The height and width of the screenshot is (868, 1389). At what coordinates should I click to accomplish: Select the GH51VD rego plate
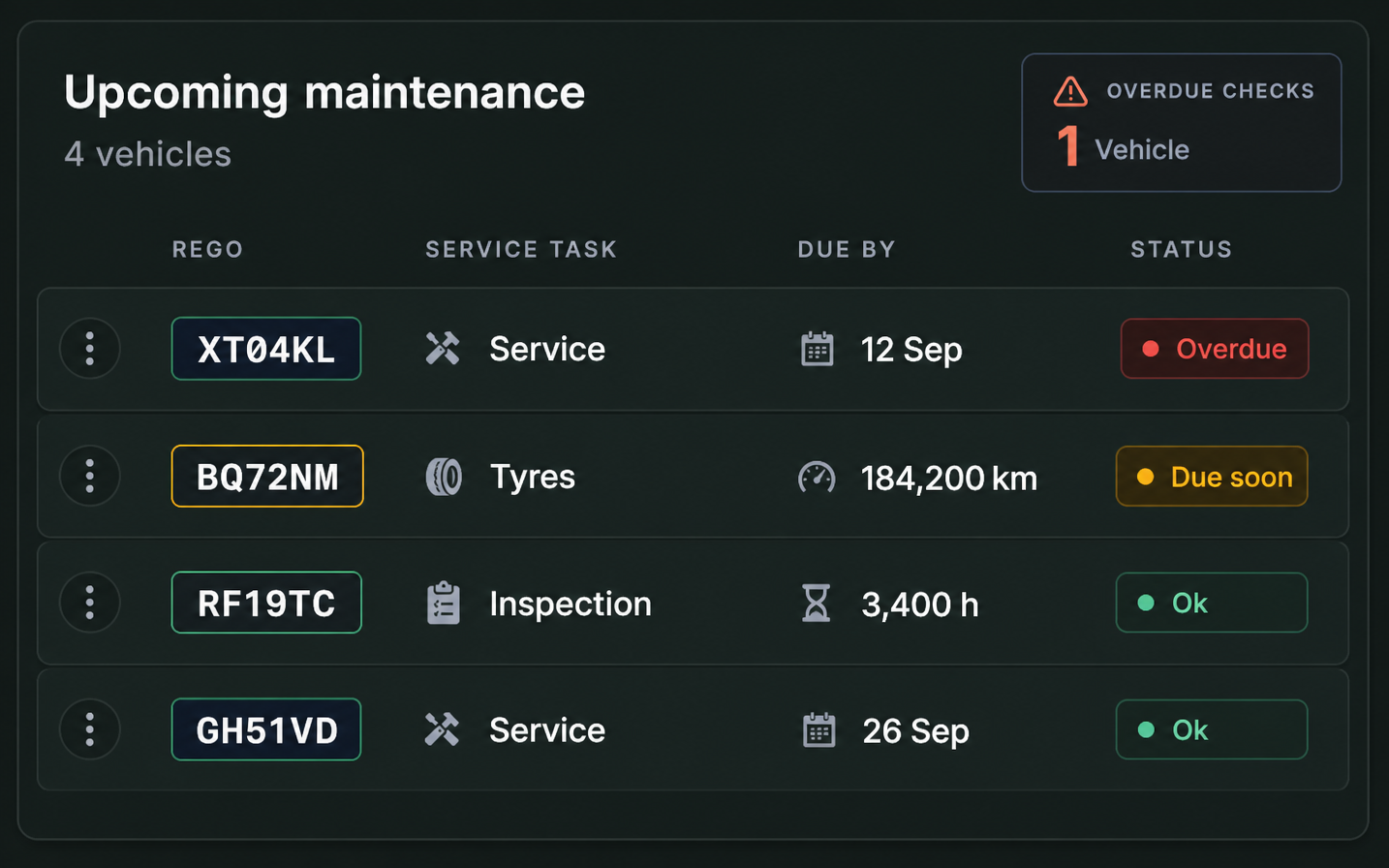(266, 729)
